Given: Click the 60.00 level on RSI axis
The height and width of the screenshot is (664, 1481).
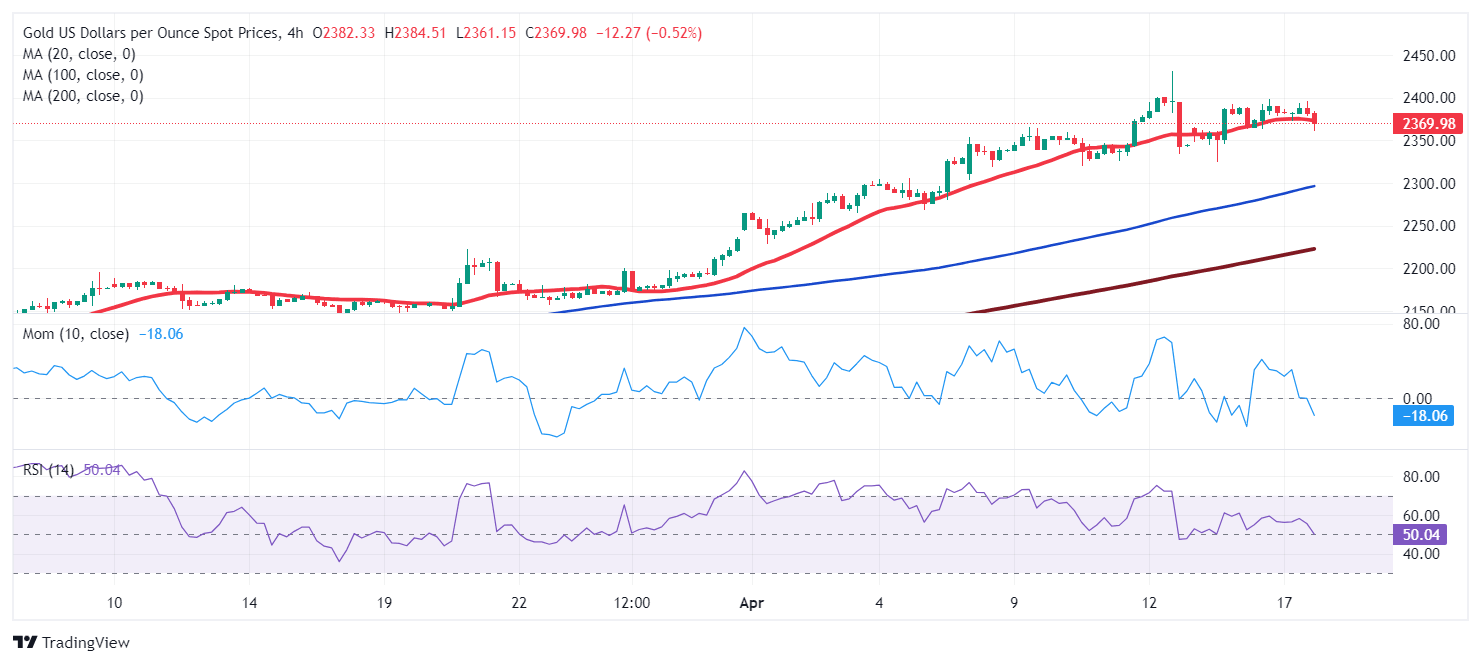Looking at the screenshot, I should (1419, 515).
